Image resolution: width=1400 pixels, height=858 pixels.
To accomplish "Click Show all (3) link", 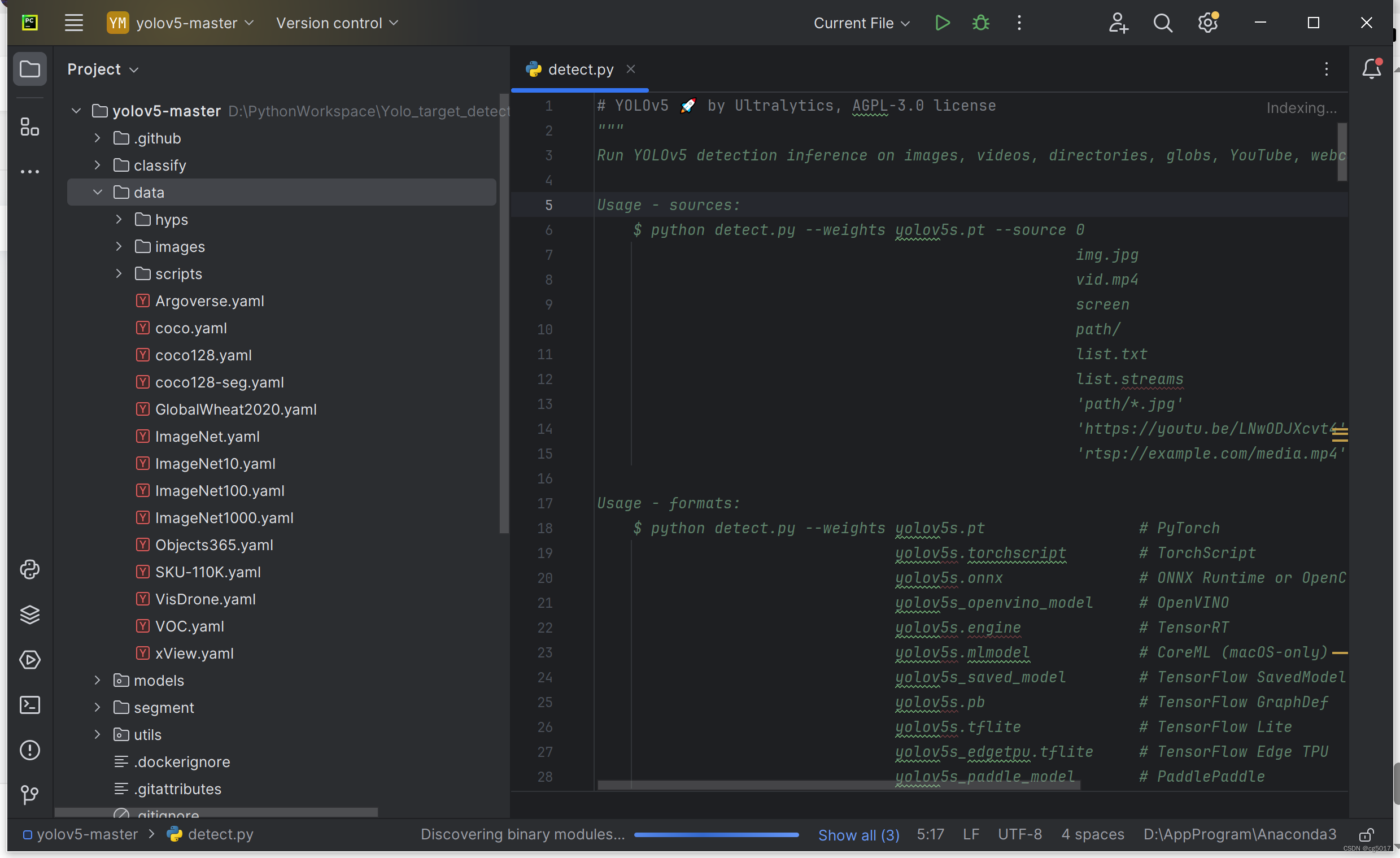I will (x=858, y=835).
